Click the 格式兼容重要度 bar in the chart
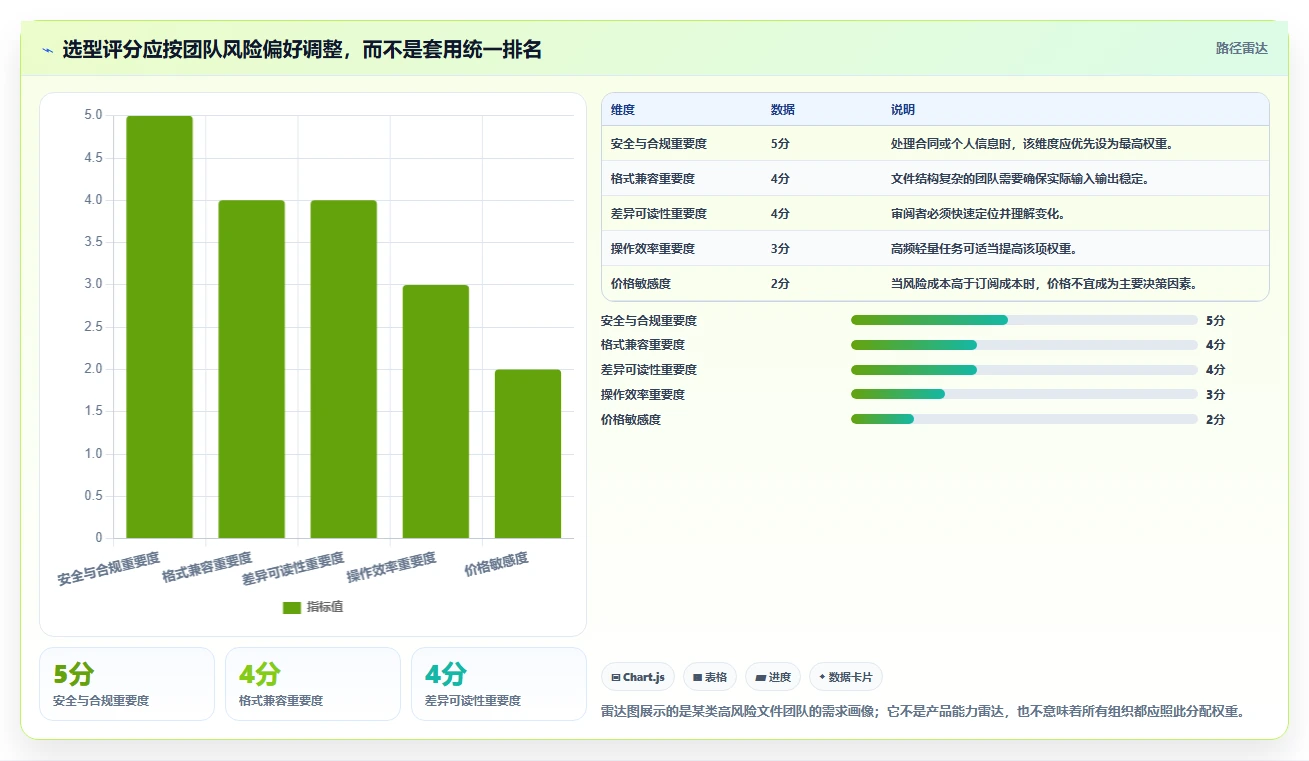Viewport: 1309px width, 761px height. click(251, 369)
